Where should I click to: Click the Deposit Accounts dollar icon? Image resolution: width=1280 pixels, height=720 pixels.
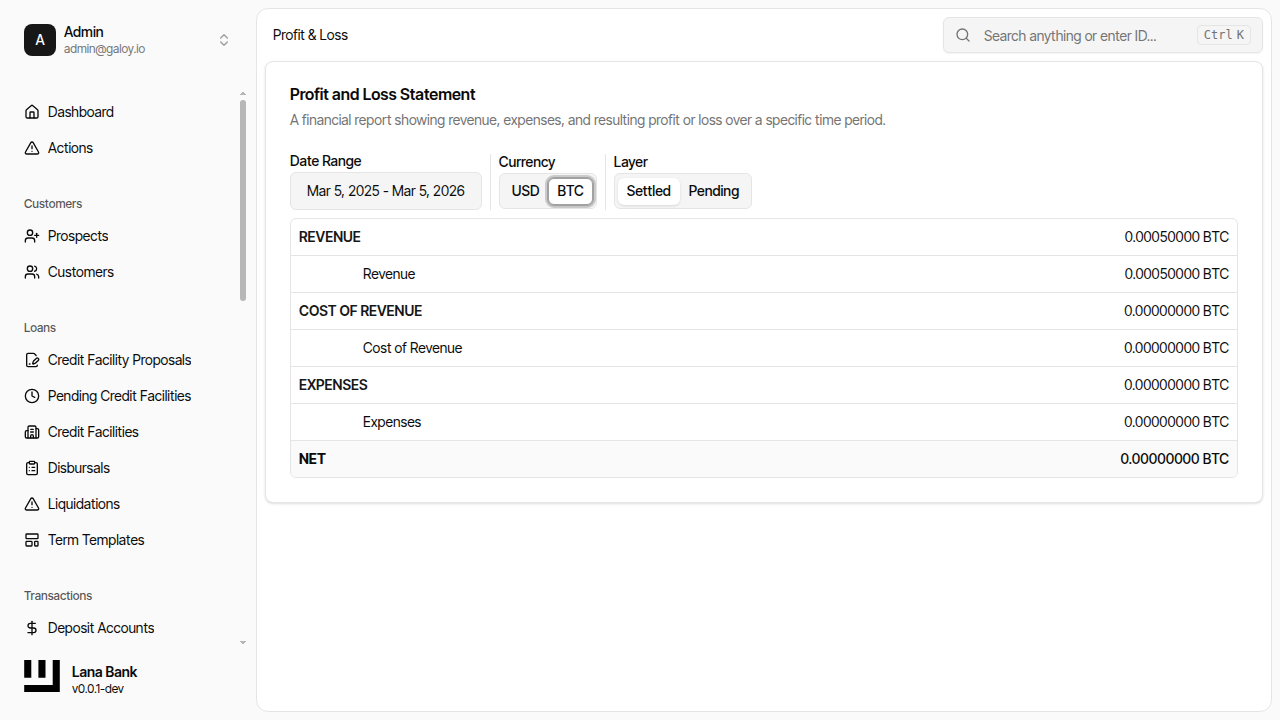tap(32, 628)
